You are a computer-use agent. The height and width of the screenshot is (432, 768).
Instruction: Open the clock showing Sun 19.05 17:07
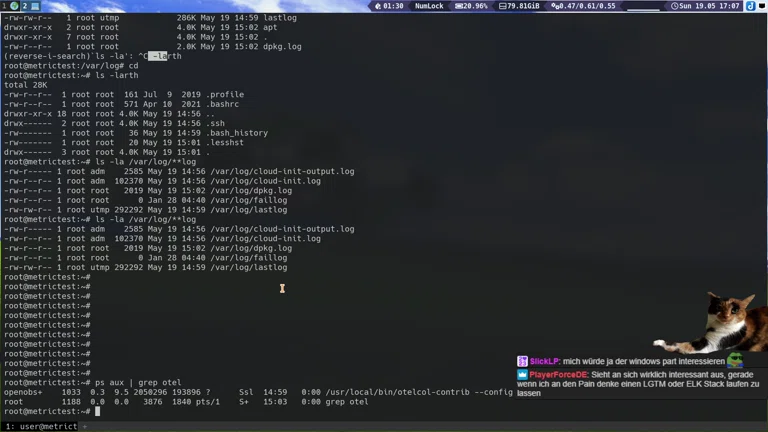point(706,6)
